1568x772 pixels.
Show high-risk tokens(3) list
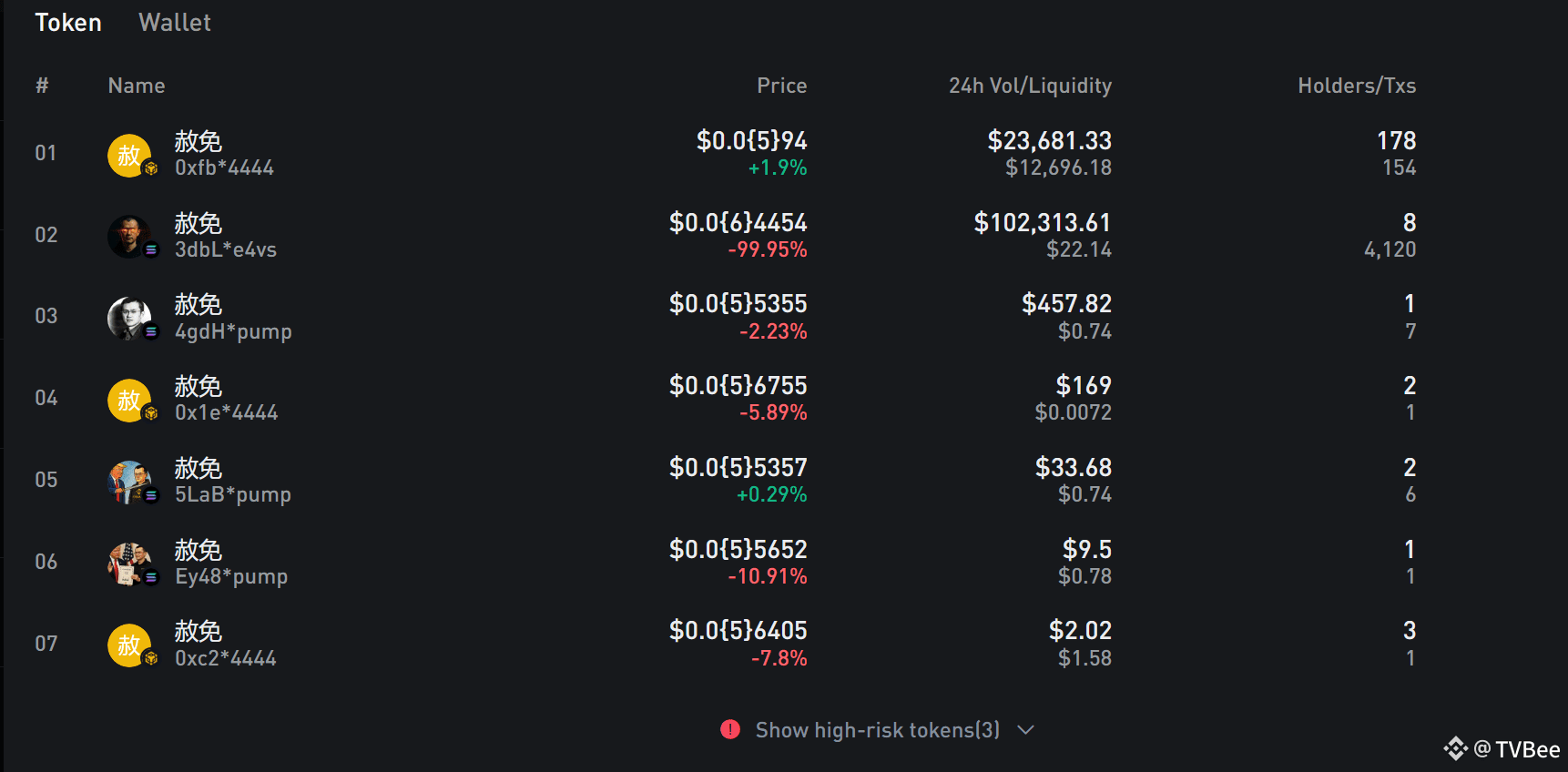pos(877,730)
